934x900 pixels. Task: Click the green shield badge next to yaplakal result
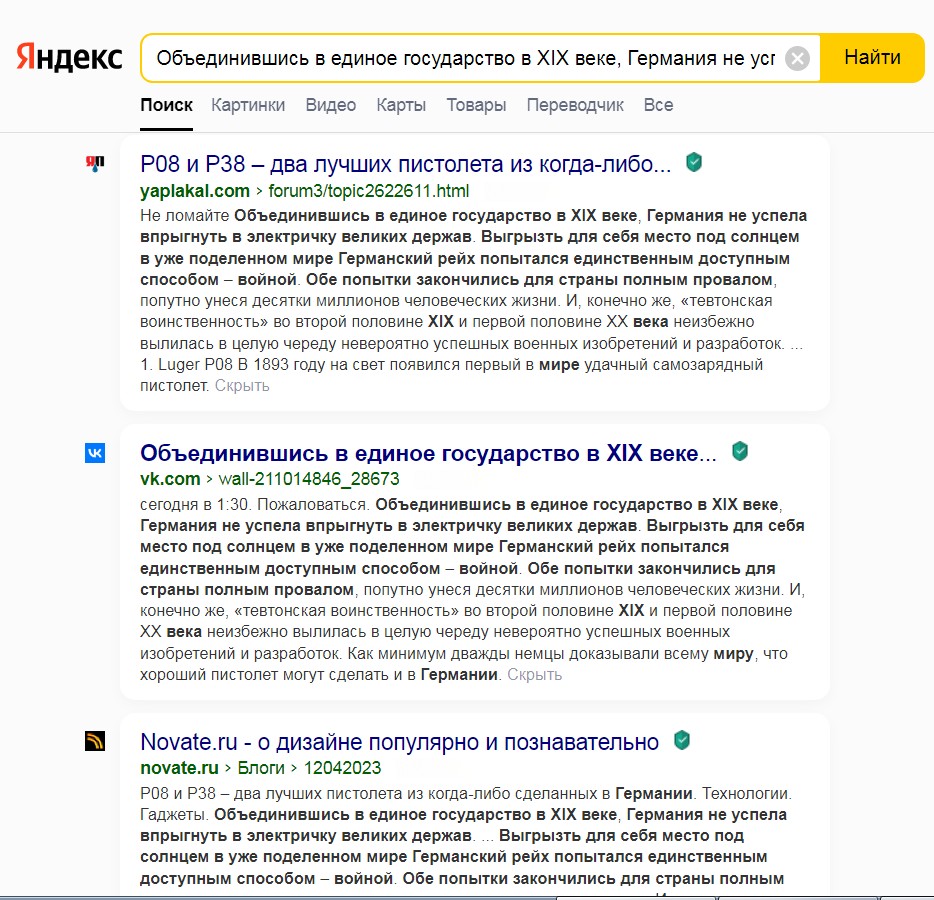click(694, 162)
